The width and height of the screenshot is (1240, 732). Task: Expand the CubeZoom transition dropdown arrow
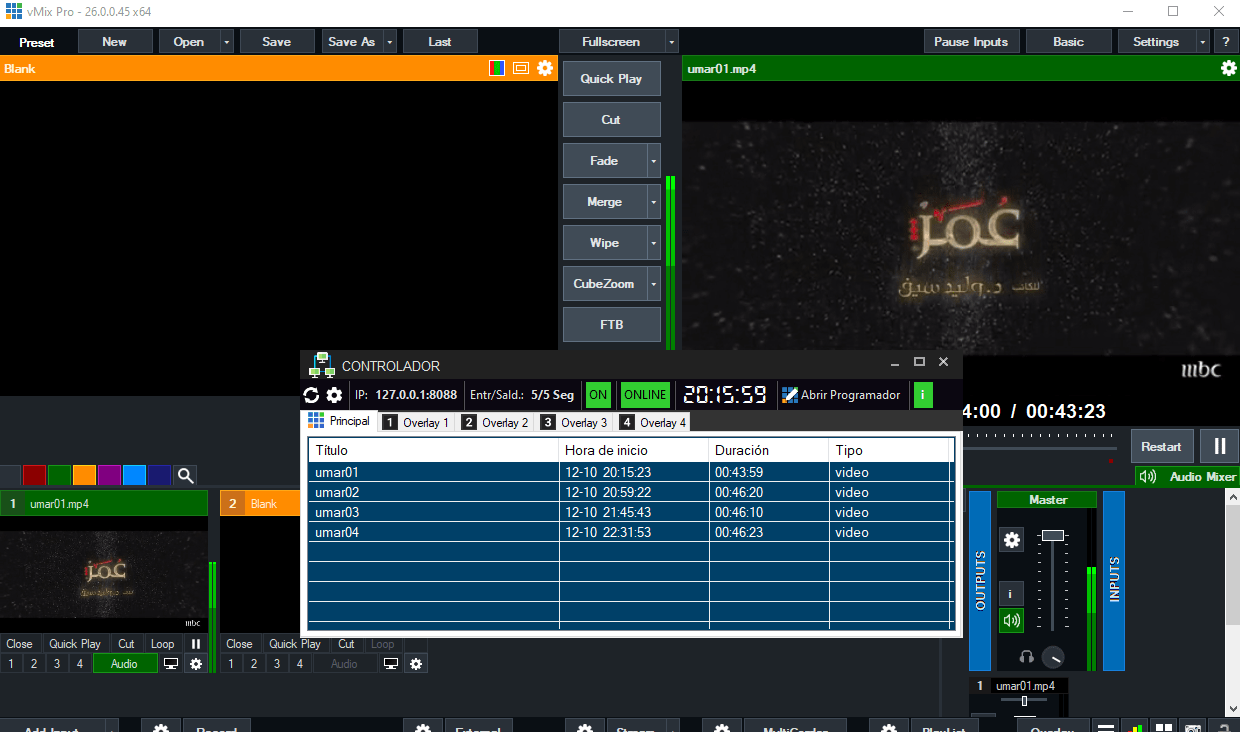point(654,284)
